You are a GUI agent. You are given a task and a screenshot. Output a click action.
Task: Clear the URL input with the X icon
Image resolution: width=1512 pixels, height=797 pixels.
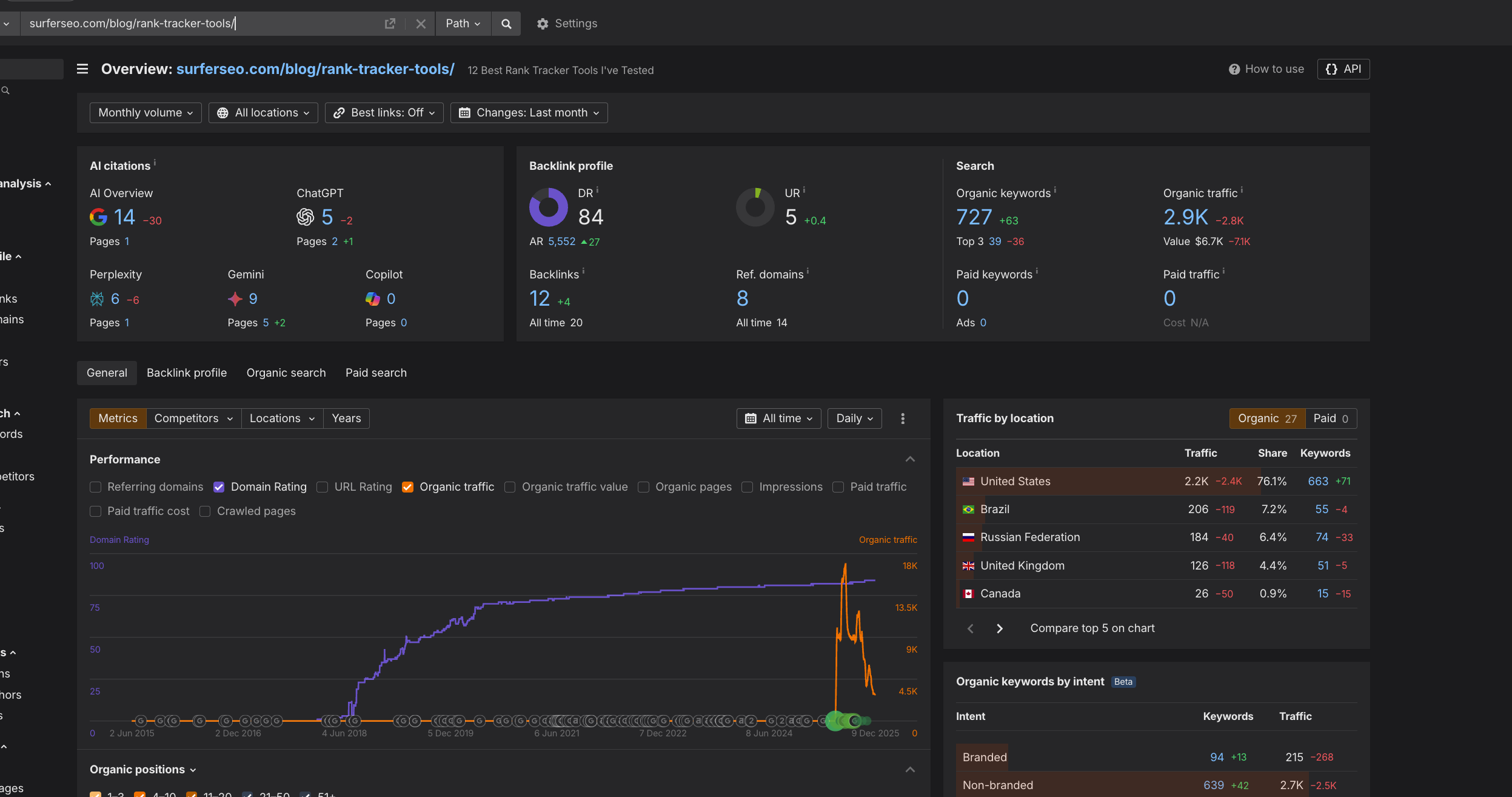(x=421, y=24)
